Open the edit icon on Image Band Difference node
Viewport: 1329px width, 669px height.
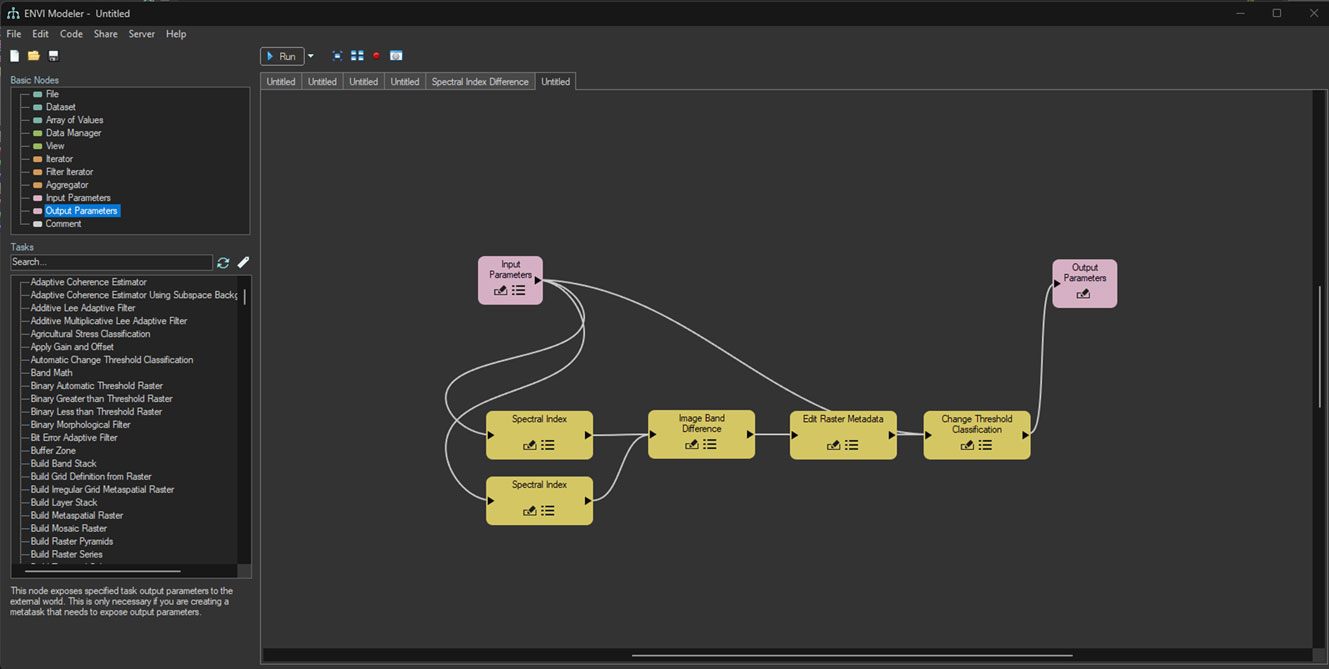pyautogui.click(x=691, y=445)
